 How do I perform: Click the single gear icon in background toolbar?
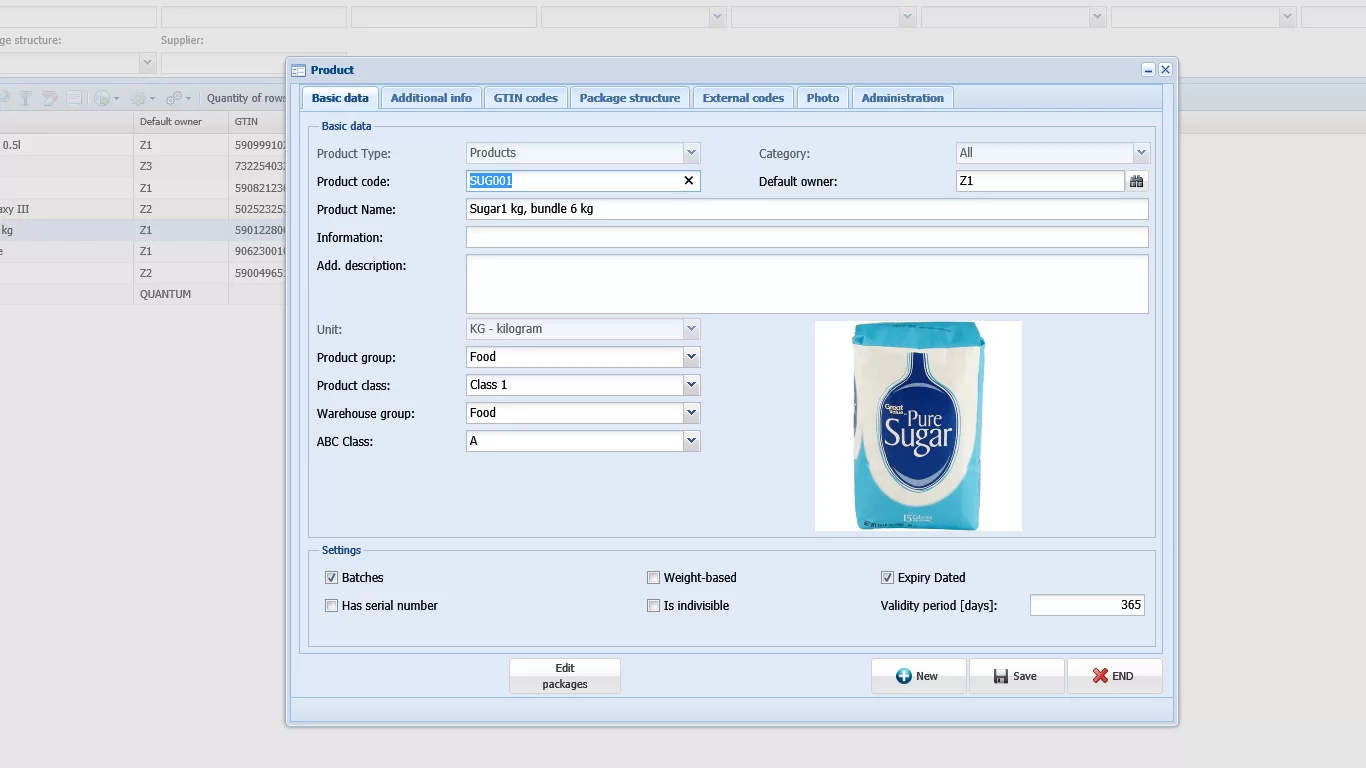138,98
